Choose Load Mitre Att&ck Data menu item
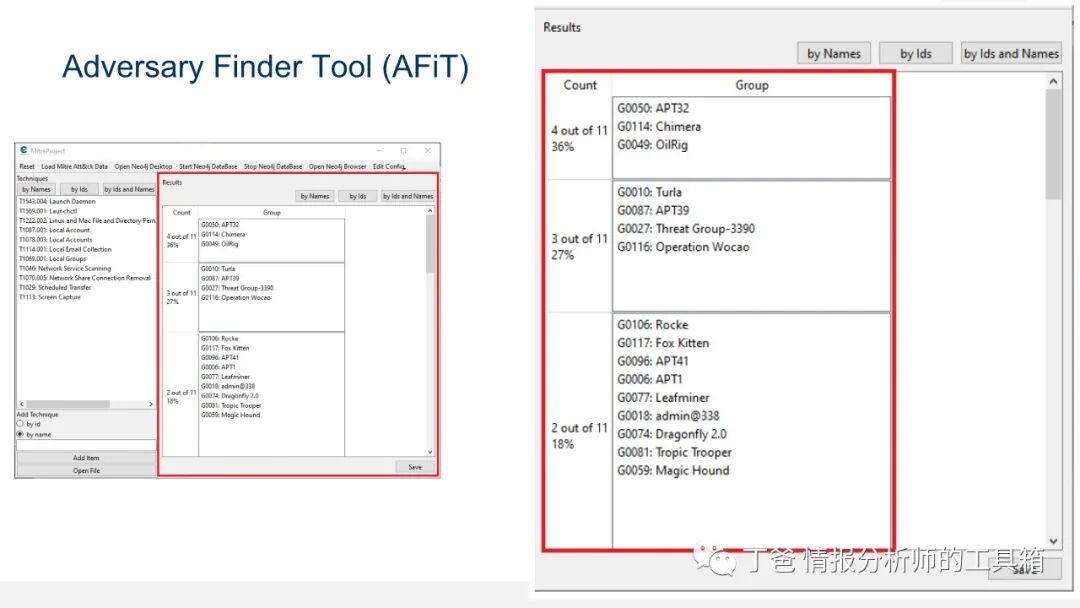The image size is (1080, 608). (x=74, y=167)
